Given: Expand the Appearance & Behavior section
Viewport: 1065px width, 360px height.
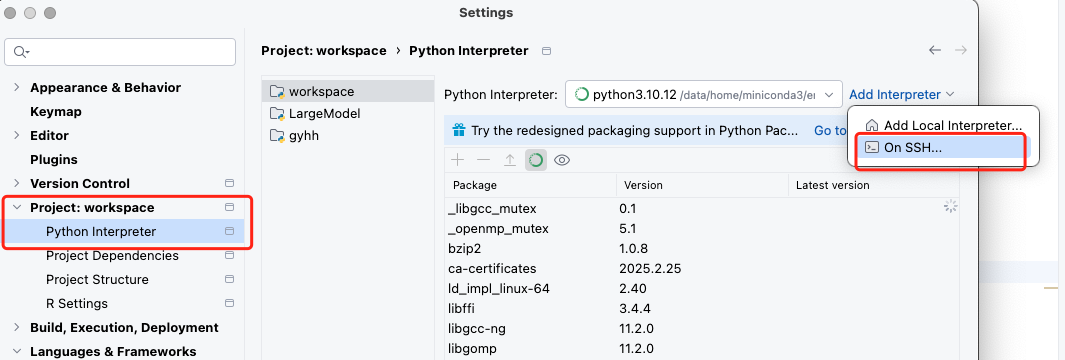Looking at the screenshot, I should (17, 88).
